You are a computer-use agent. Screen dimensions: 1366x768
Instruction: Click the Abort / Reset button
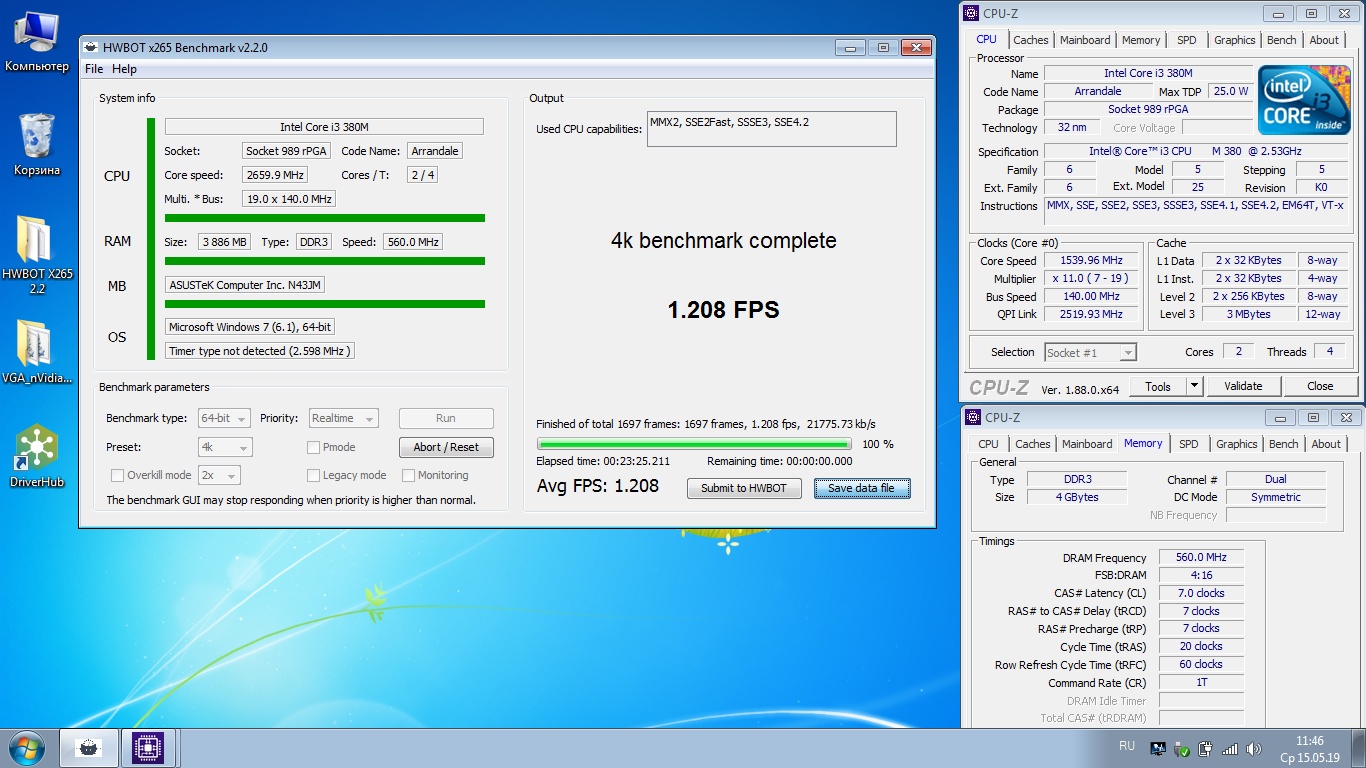click(x=446, y=447)
